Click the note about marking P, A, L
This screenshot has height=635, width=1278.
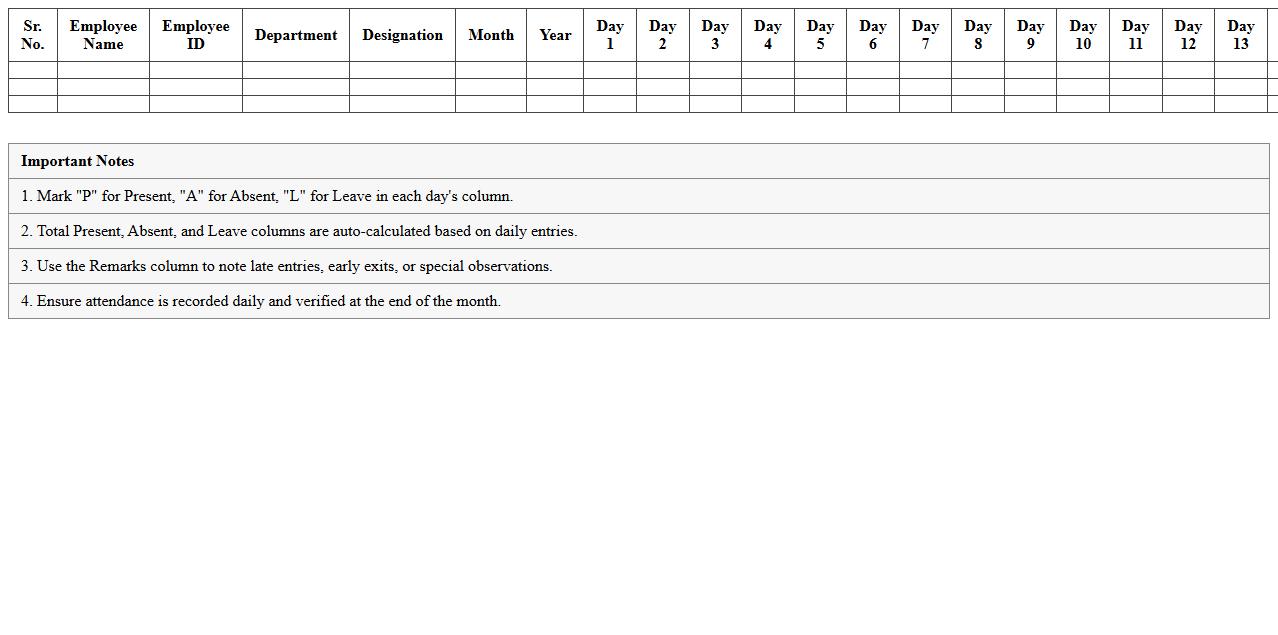(x=267, y=196)
